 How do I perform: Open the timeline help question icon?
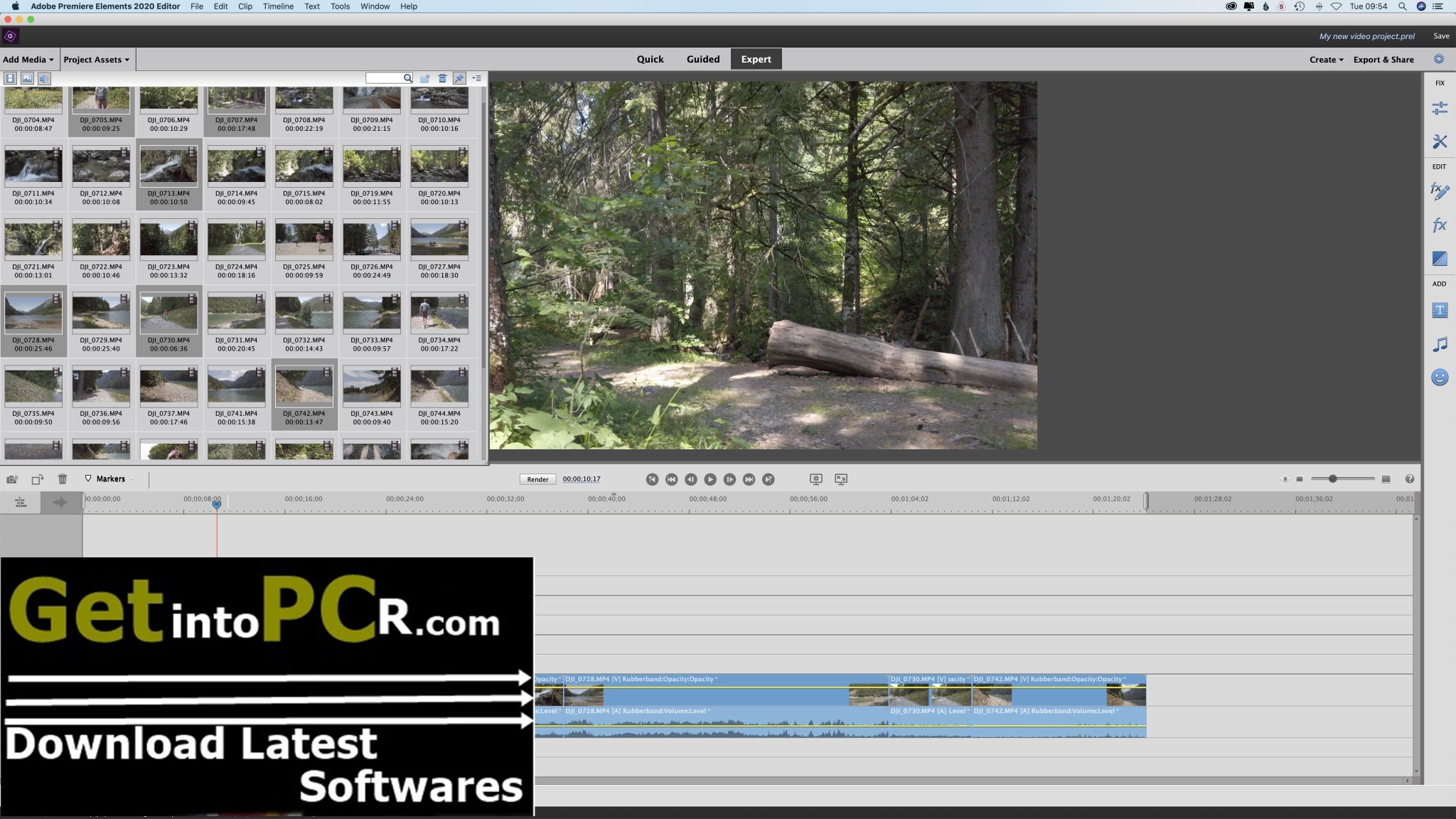(1410, 479)
